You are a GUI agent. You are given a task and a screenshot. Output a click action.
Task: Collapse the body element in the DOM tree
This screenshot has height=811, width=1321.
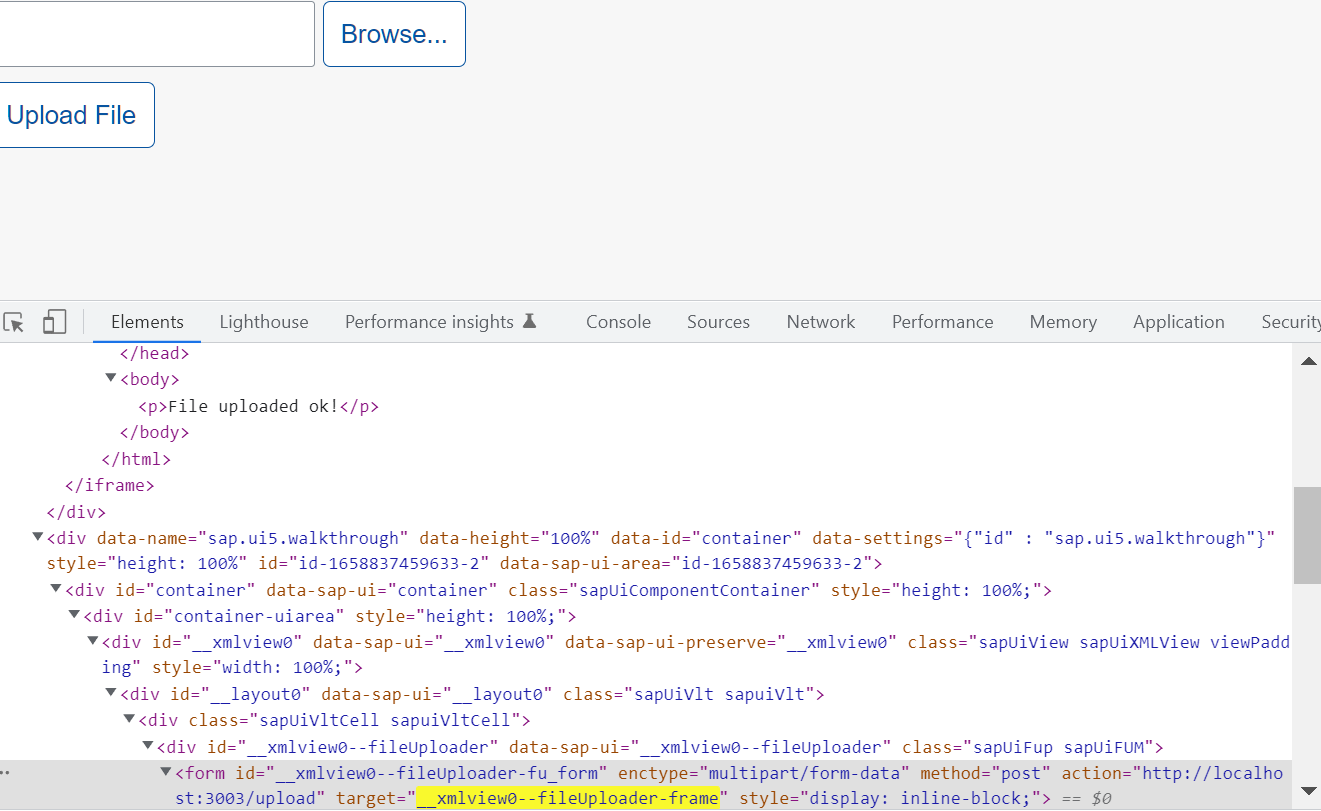click(x=110, y=378)
